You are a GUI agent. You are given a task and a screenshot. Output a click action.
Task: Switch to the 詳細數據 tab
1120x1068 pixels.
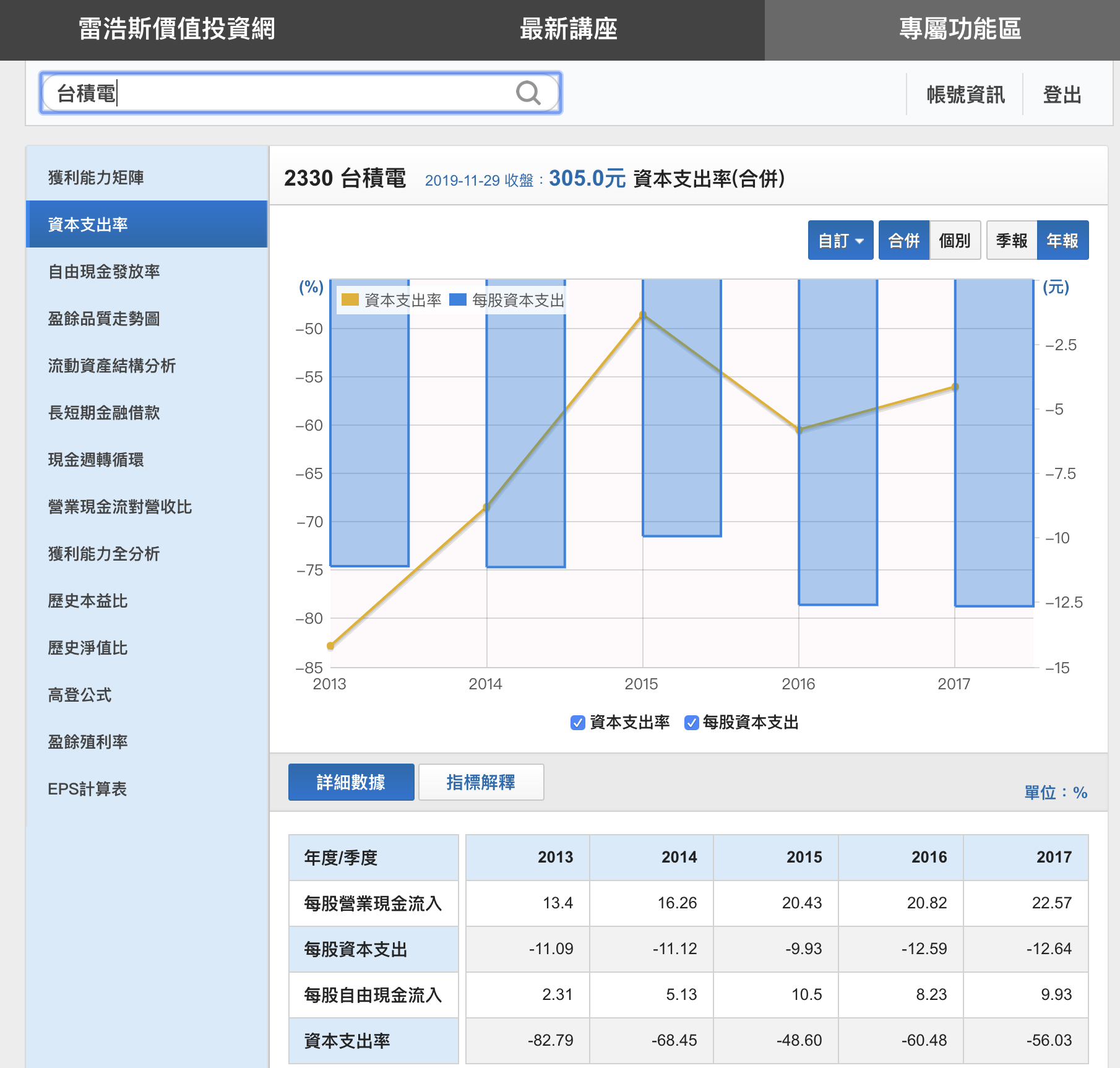coord(351,782)
